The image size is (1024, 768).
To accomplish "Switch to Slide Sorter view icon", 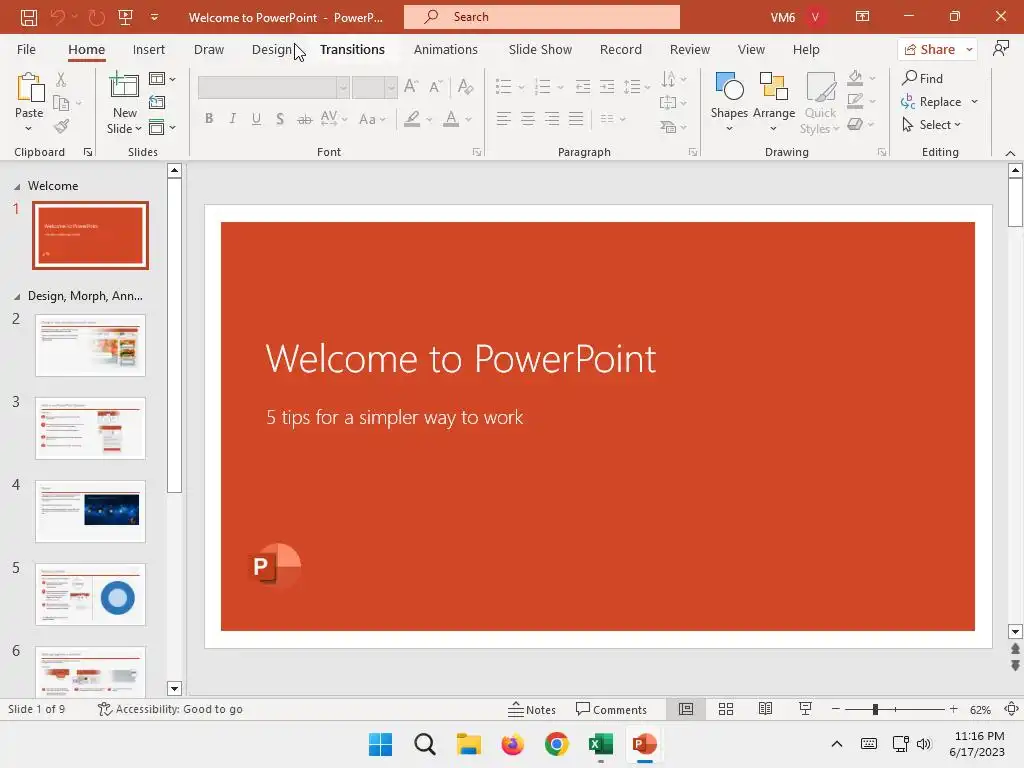I will pyautogui.click(x=726, y=709).
